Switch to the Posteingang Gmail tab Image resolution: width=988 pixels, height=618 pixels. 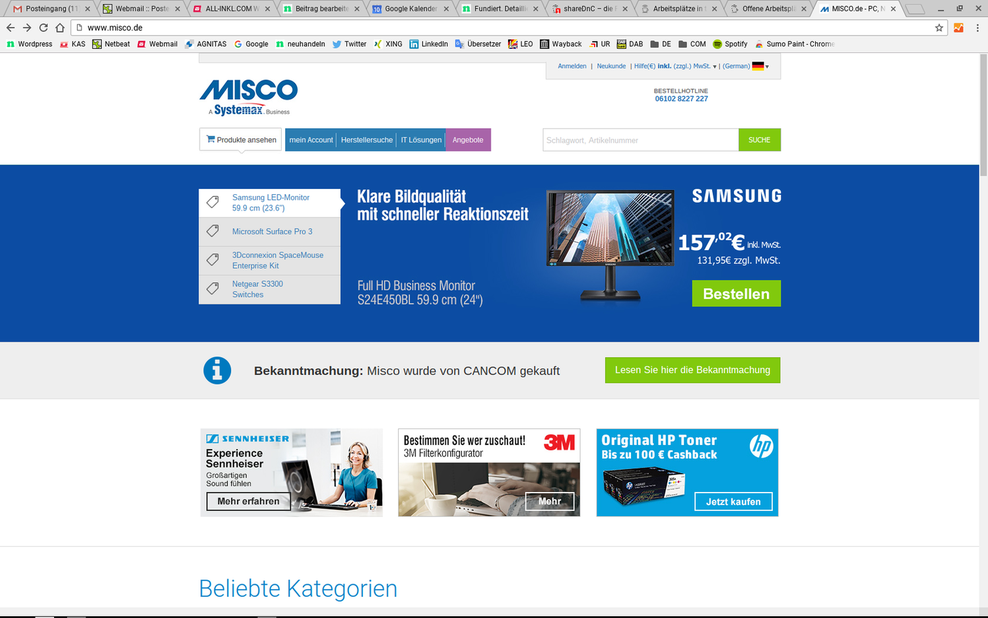pyautogui.click(x=52, y=9)
